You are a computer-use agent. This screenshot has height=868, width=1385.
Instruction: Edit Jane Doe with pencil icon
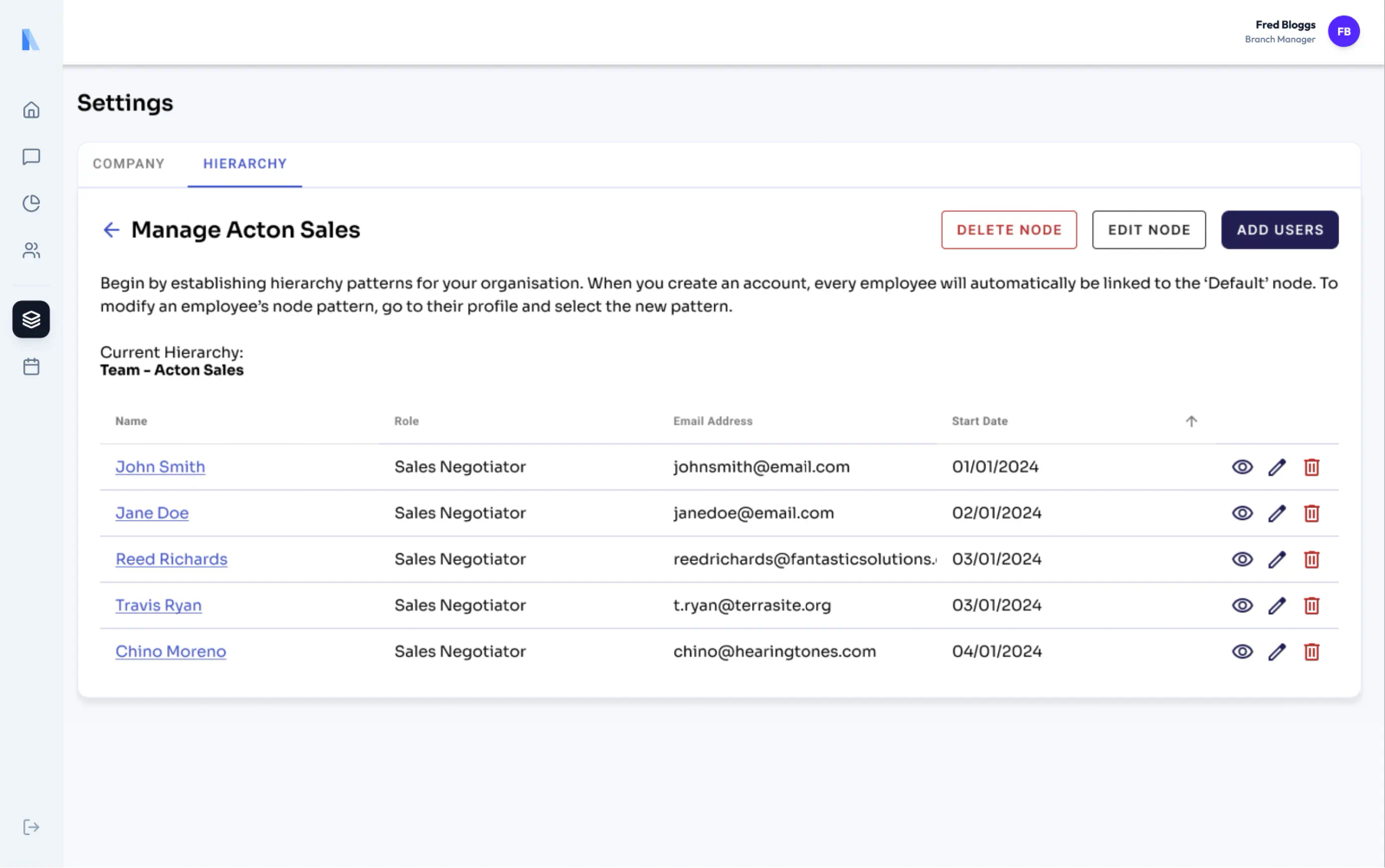[x=1277, y=513]
